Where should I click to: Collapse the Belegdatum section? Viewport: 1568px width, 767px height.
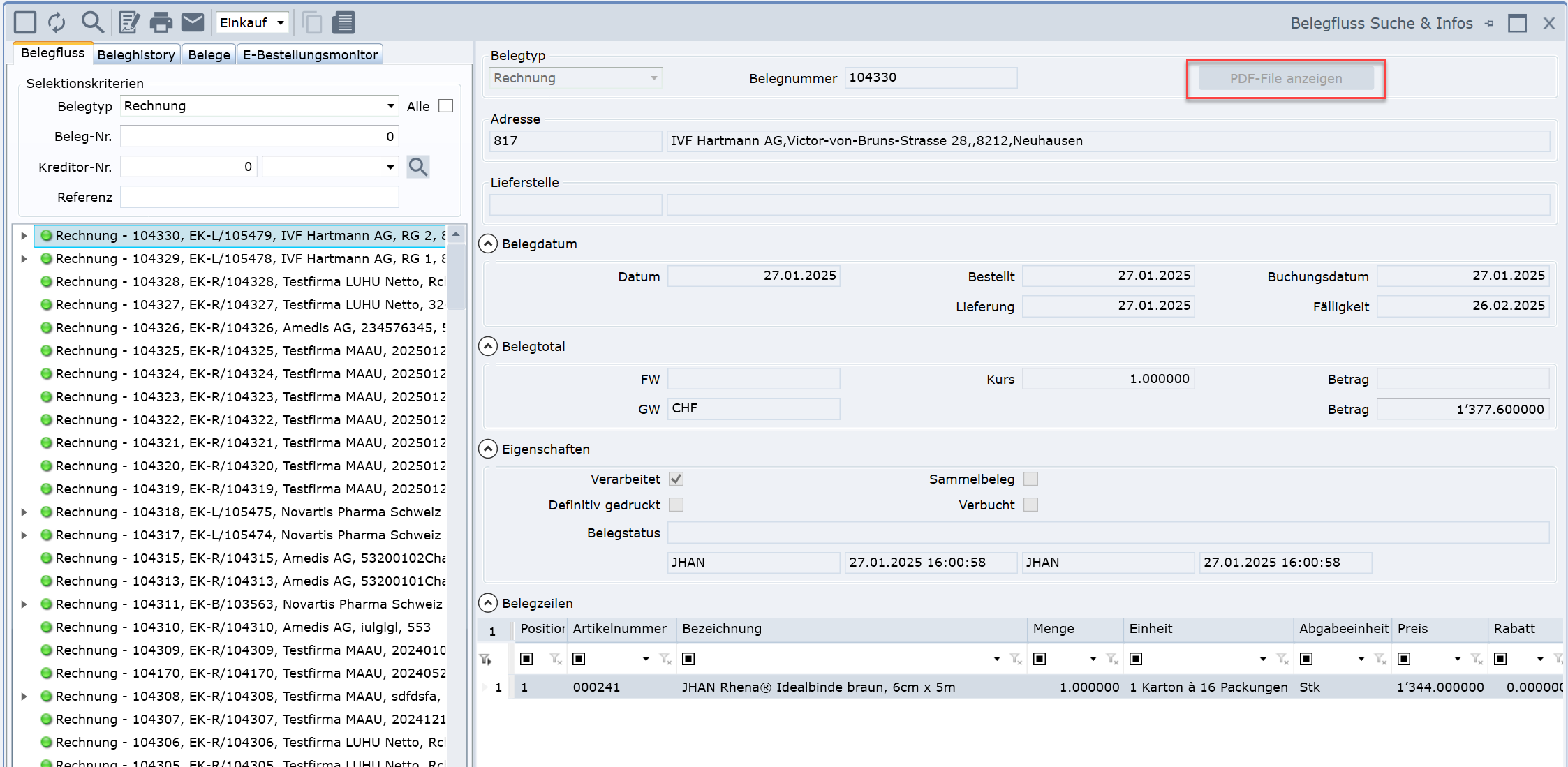pyautogui.click(x=488, y=244)
